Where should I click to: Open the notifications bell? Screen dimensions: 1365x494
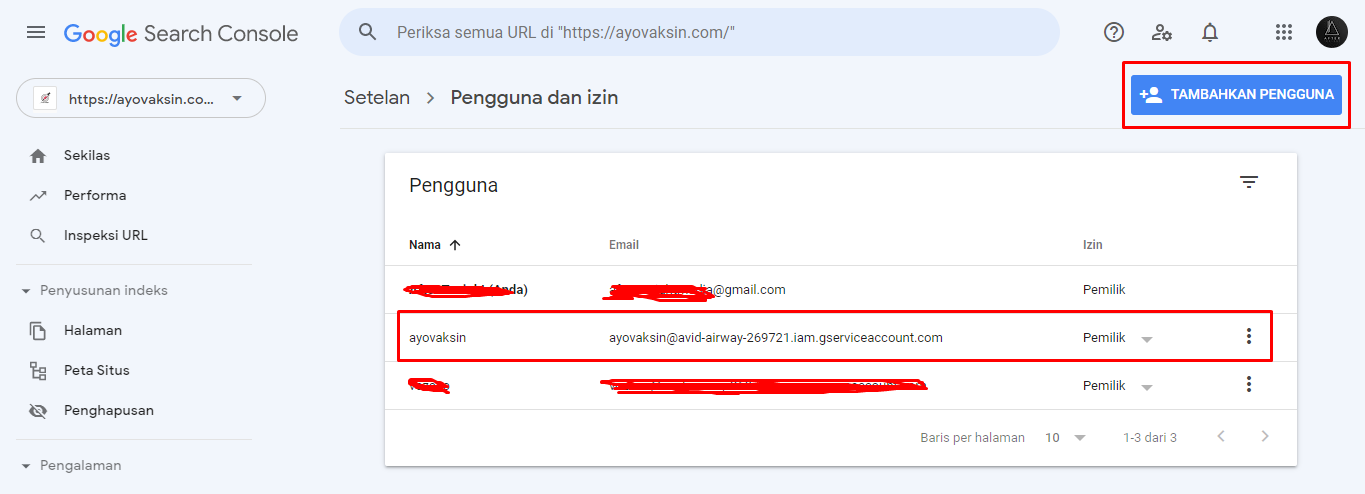click(x=1210, y=32)
